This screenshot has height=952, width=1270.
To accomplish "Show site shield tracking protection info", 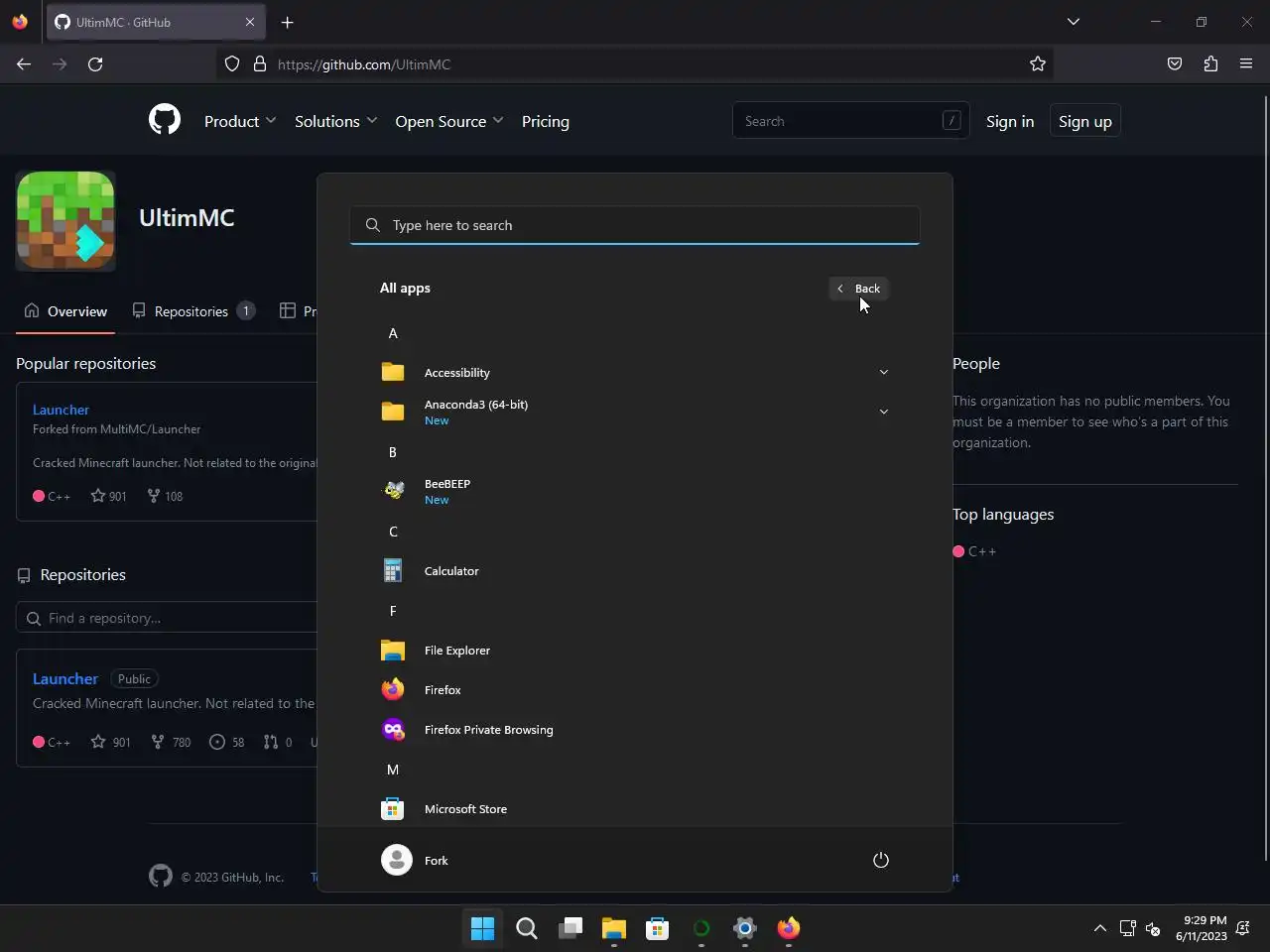I will coord(232,63).
